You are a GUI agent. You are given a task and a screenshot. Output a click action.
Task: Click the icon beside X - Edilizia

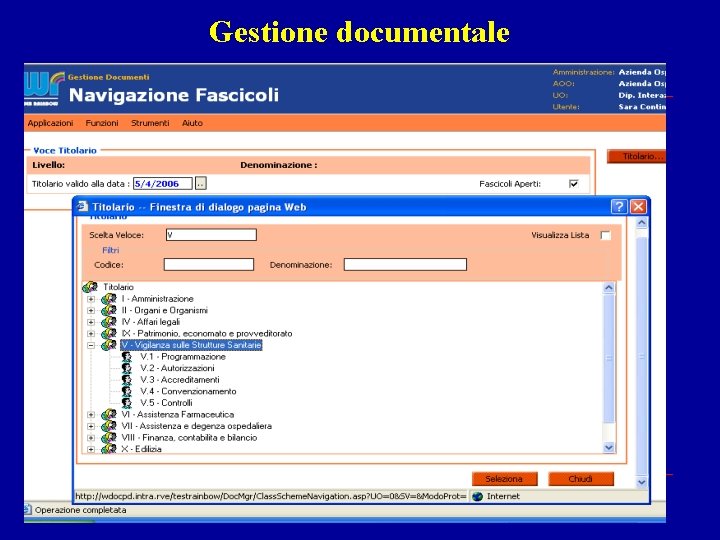coord(109,449)
